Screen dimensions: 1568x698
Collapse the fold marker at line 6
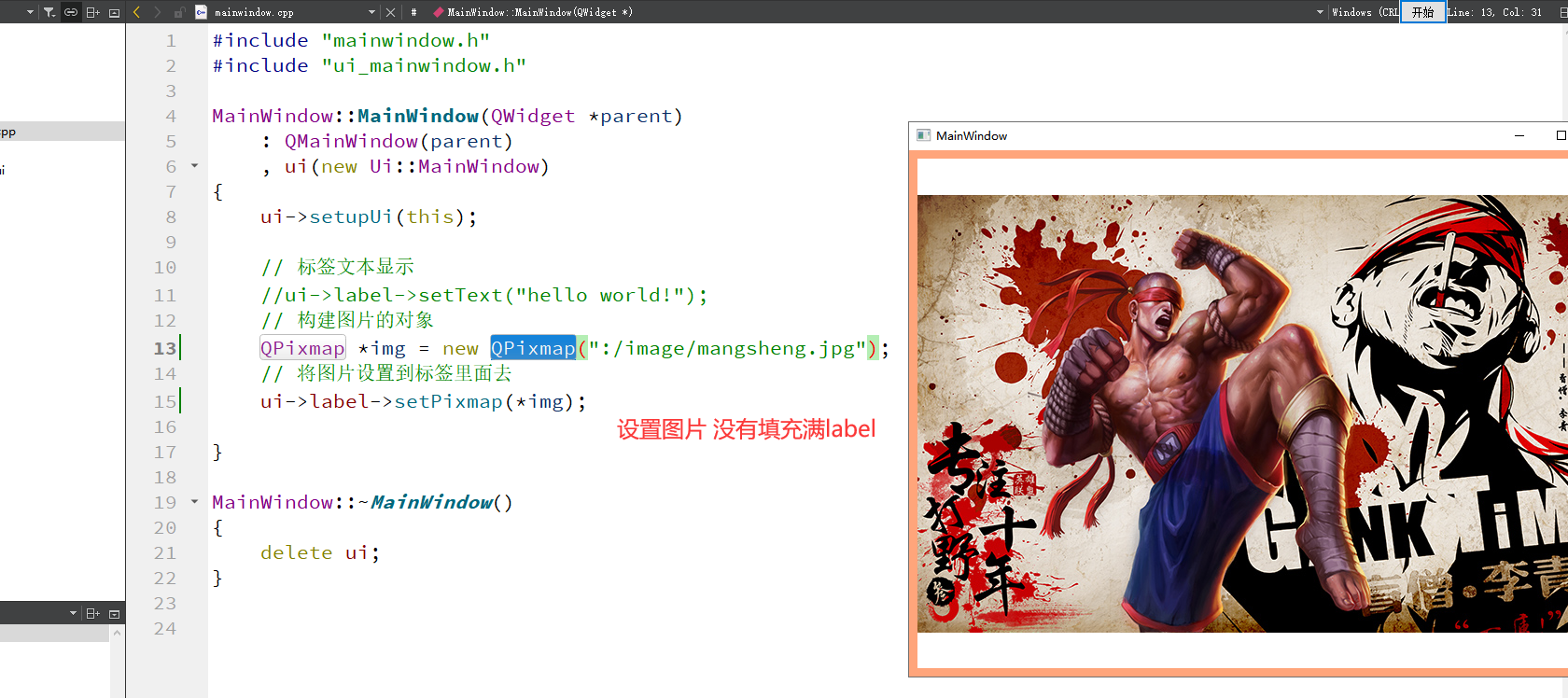[x=194, y=166]
